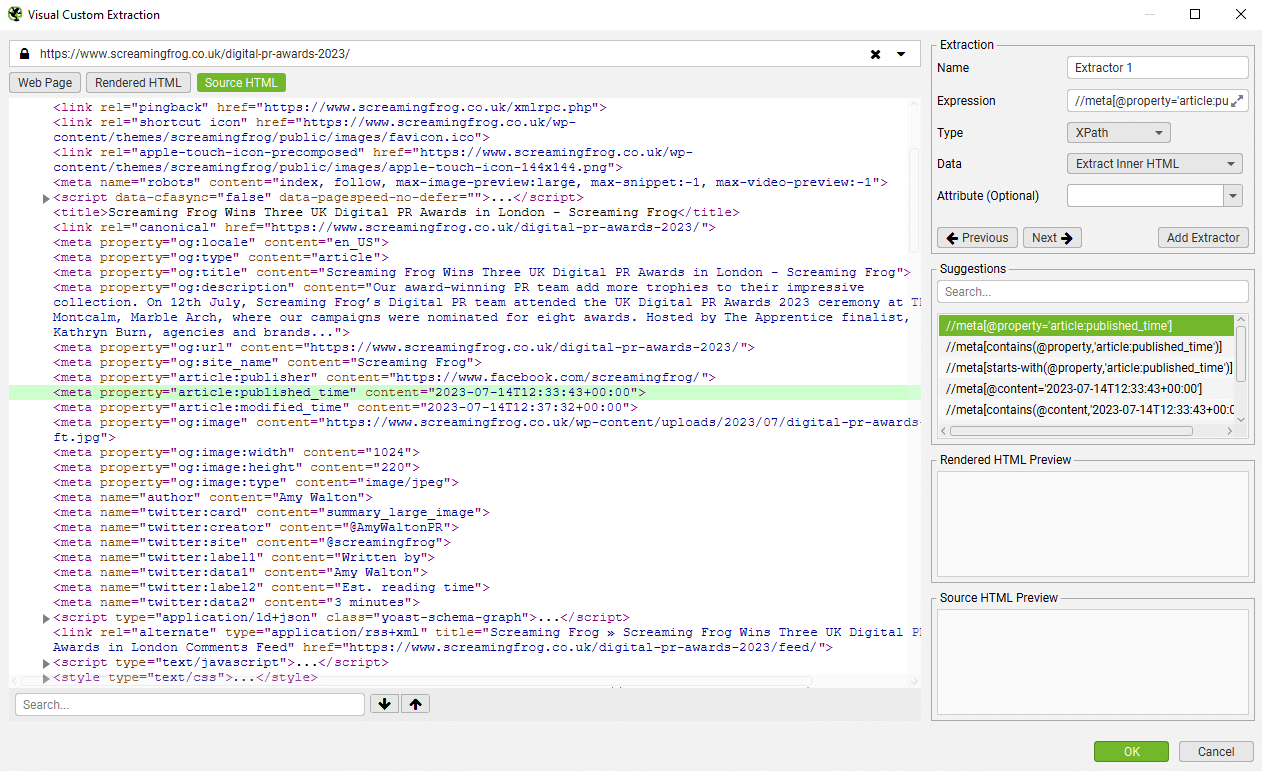The width and height of the screenshot is (1262, 771).
Task: Select the starts-with article:published_time suggestion
Action: 1086,368
